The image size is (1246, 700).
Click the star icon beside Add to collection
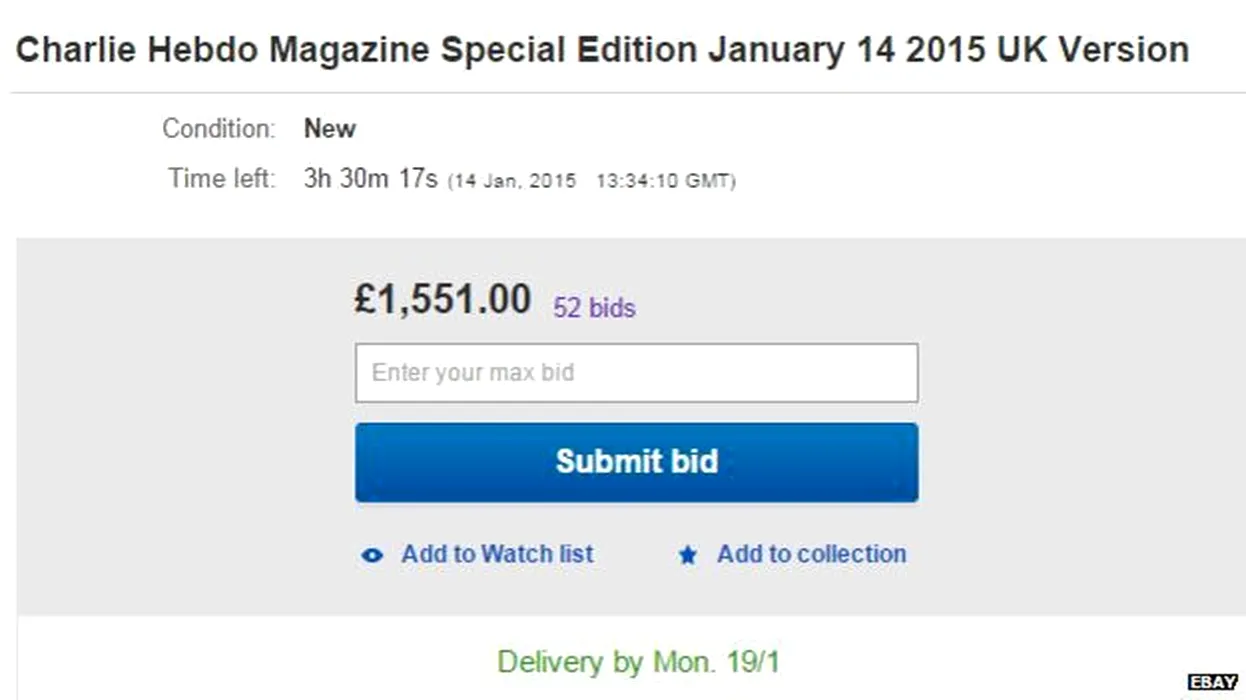tap(688, 555)
